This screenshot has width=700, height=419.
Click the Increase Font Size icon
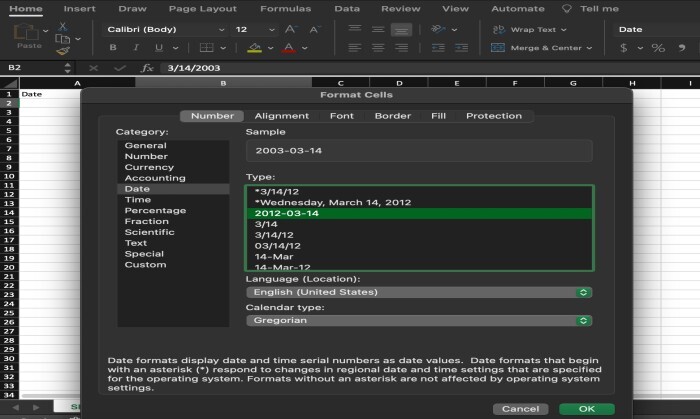(x=290, y=29)
